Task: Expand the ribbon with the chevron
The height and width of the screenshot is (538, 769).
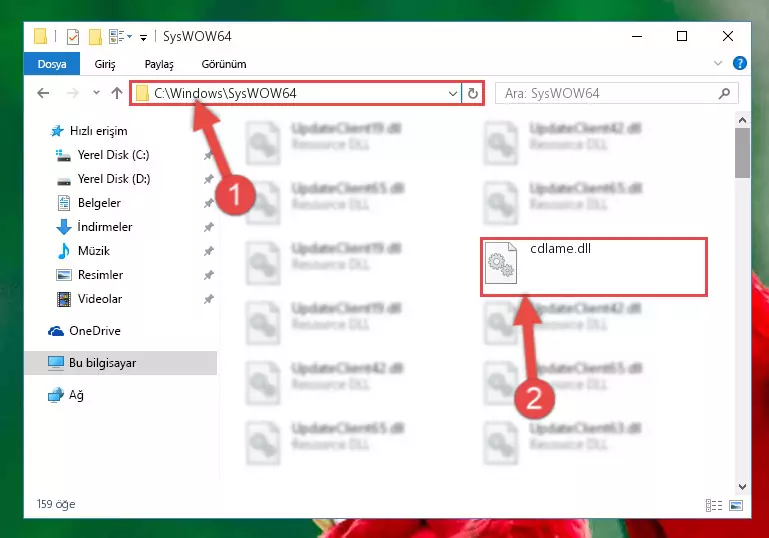Action: click(718, 63)
